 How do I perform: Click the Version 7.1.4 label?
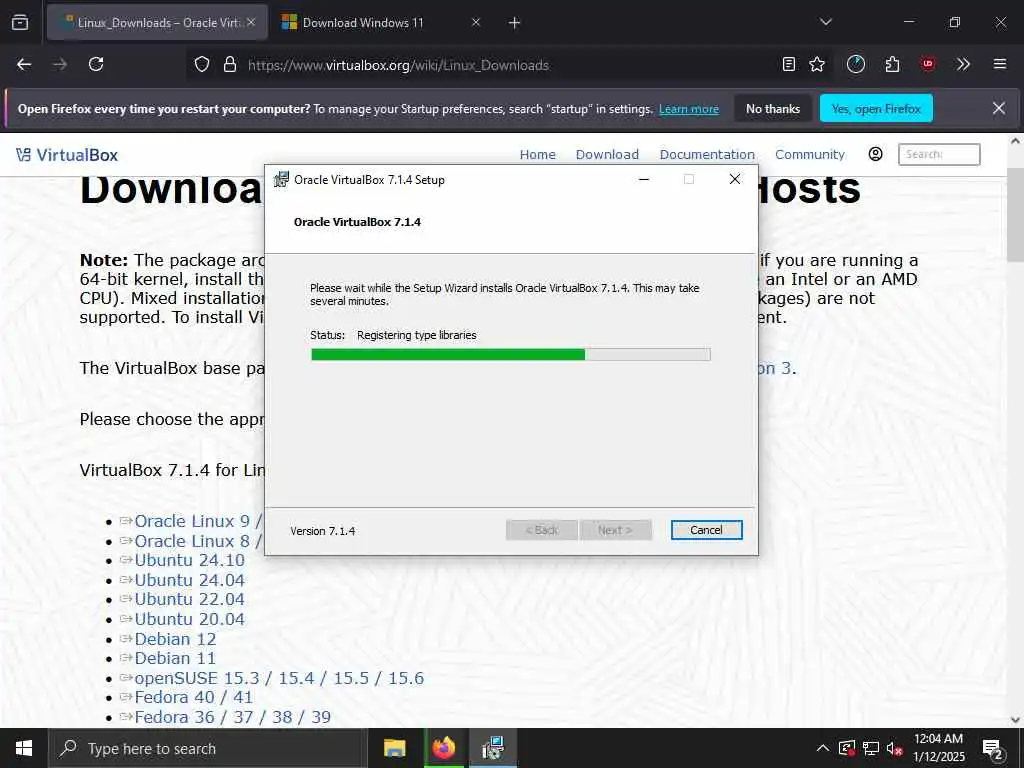pyautogui.click(x=323, y=531)
